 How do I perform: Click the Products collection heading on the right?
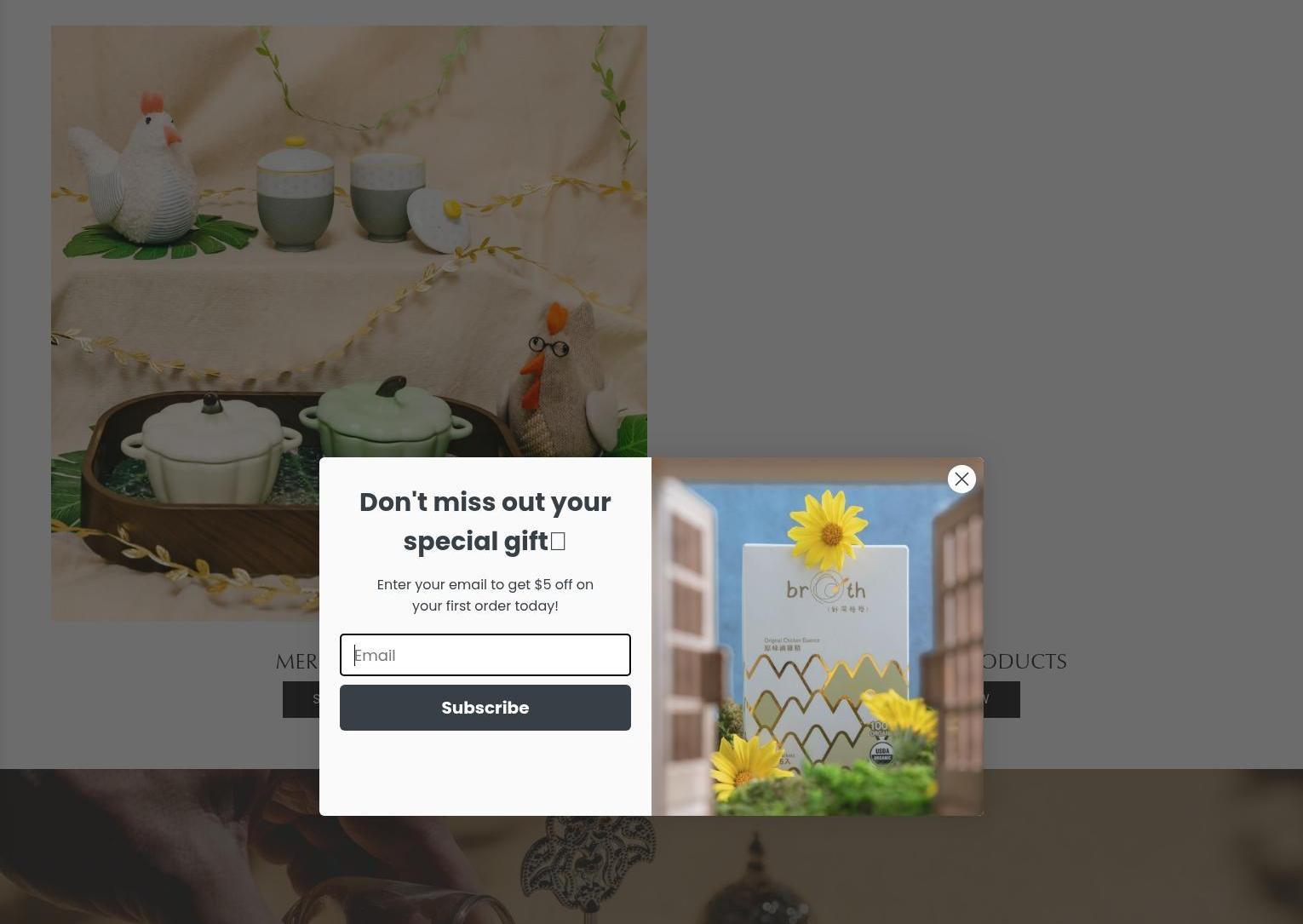[1025, 662]
